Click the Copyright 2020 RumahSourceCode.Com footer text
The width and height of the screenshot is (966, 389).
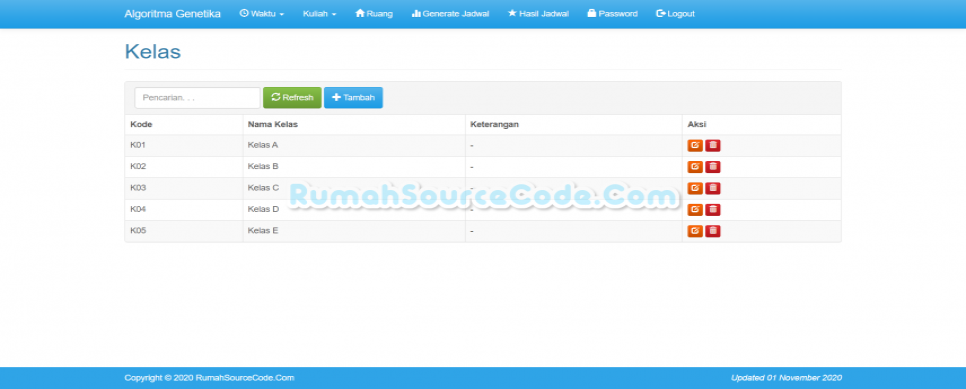coord(209,378)
